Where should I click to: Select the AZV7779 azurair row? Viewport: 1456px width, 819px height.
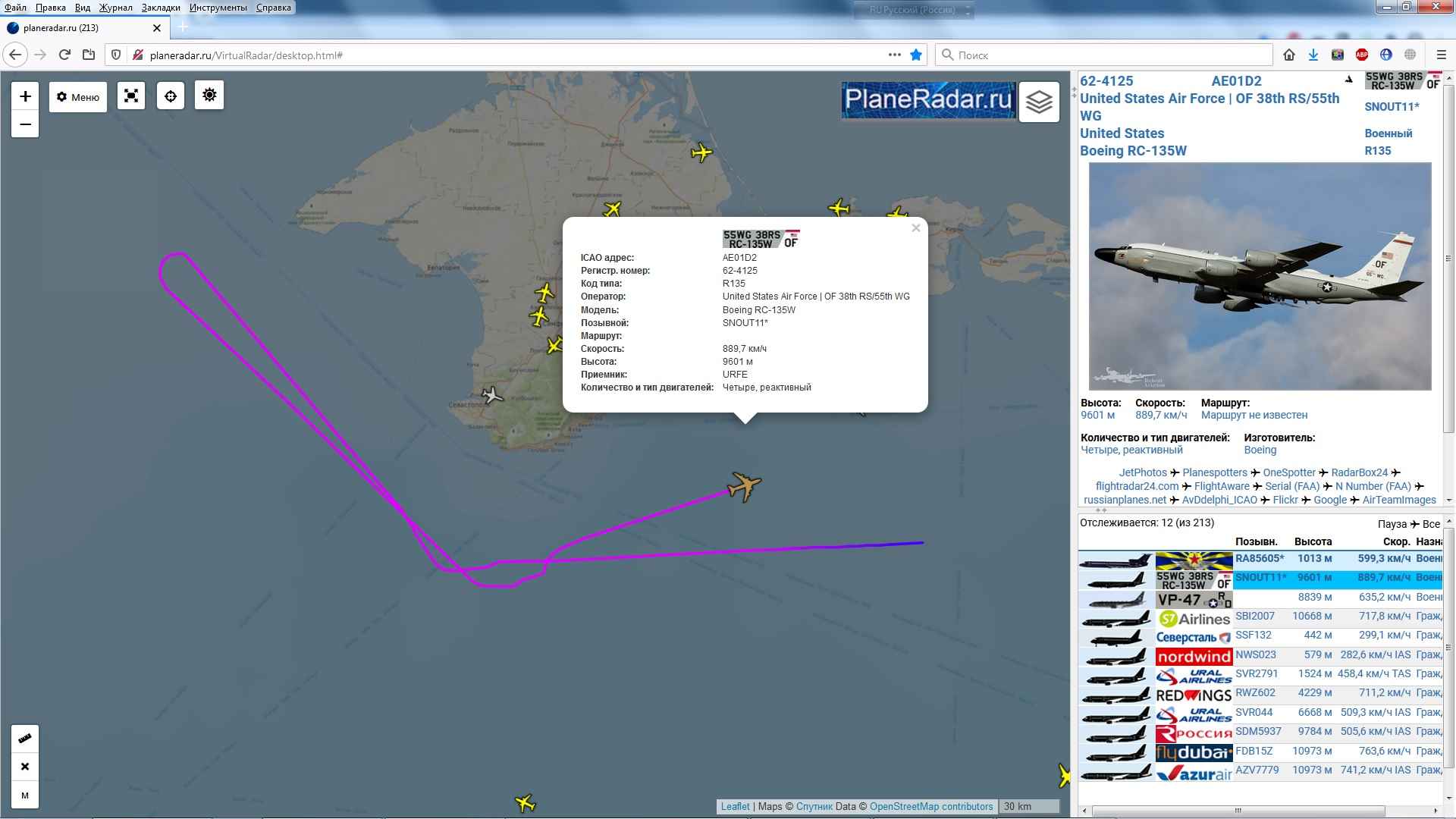click(x=1260, y=772)
